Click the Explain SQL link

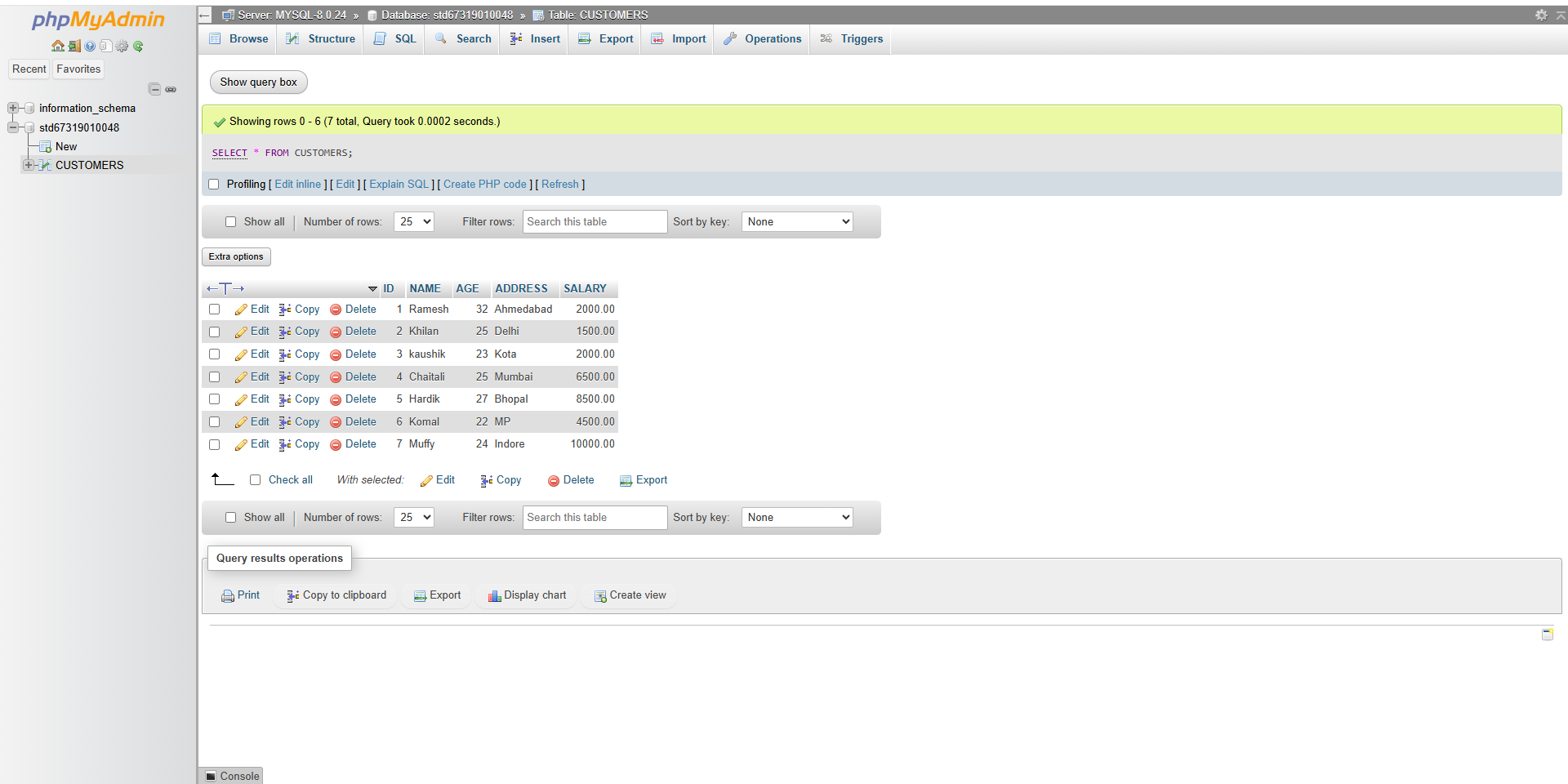click(399, 185)
